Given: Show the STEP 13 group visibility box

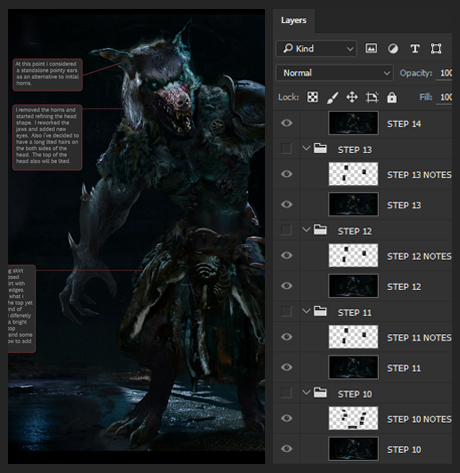Looking at the screenshot, I should tap(286, 148).
